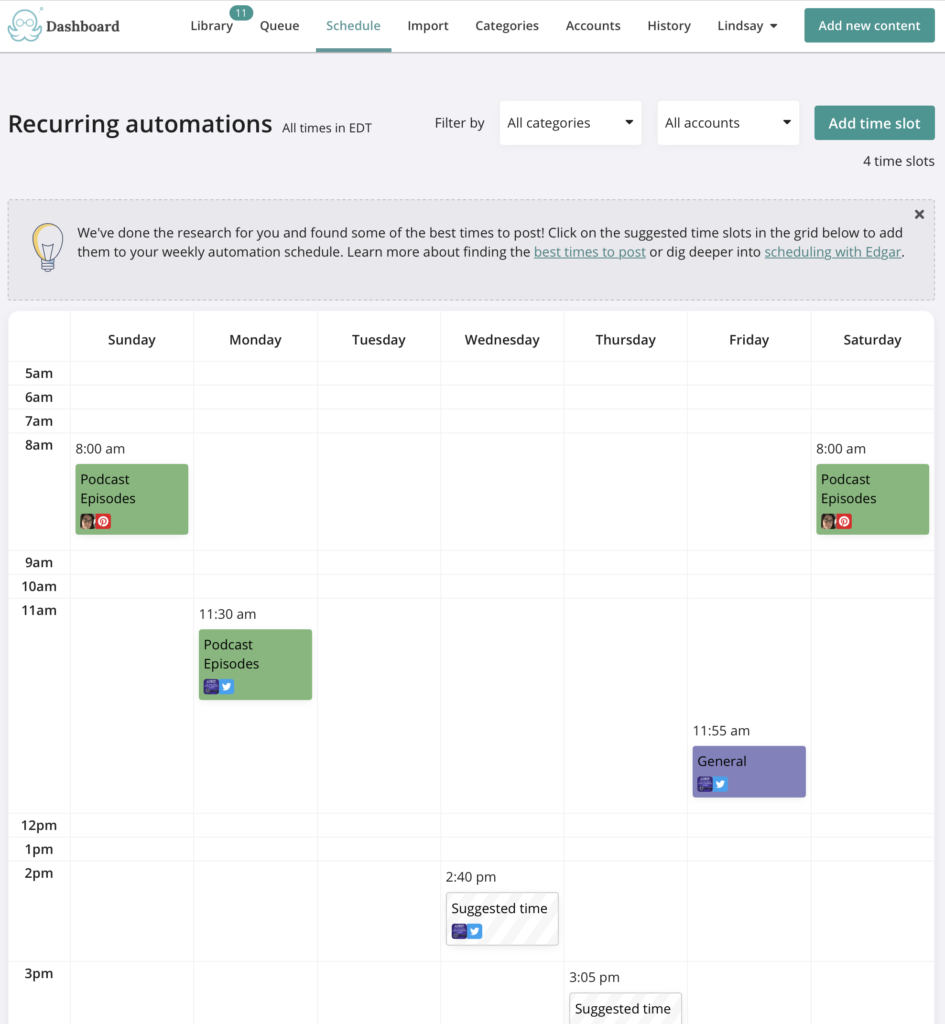Click the Twitter icon on Monday's Podcast Episodes
945x1024 pixels.
coord(227,686)
